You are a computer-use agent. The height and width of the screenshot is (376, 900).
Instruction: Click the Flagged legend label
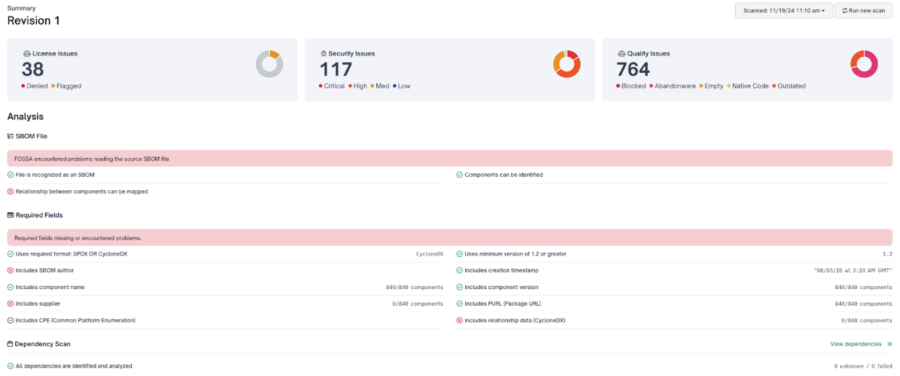[69, 86]
